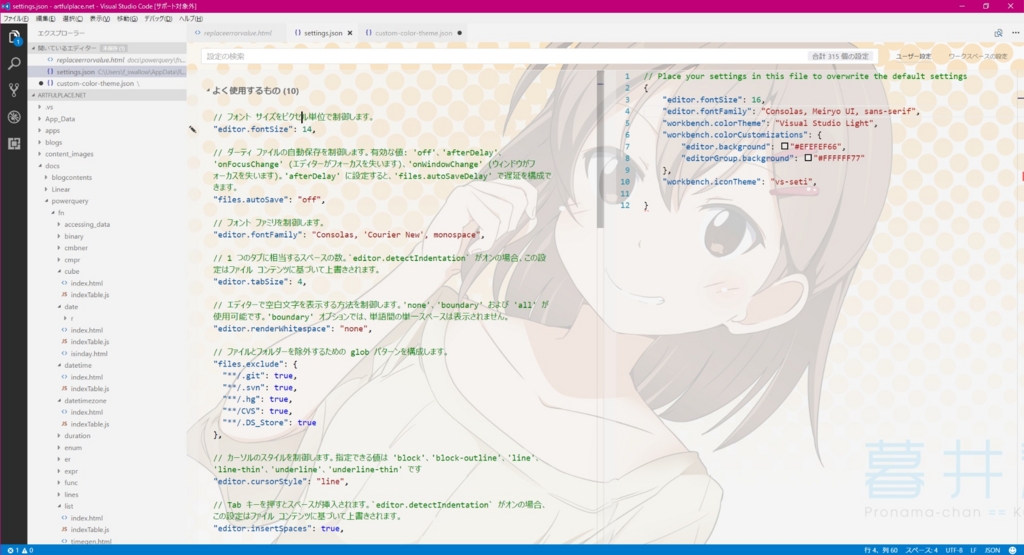Open the 選択(C) menu
This screenshot has height=555, width=1024.
point(72,18)
